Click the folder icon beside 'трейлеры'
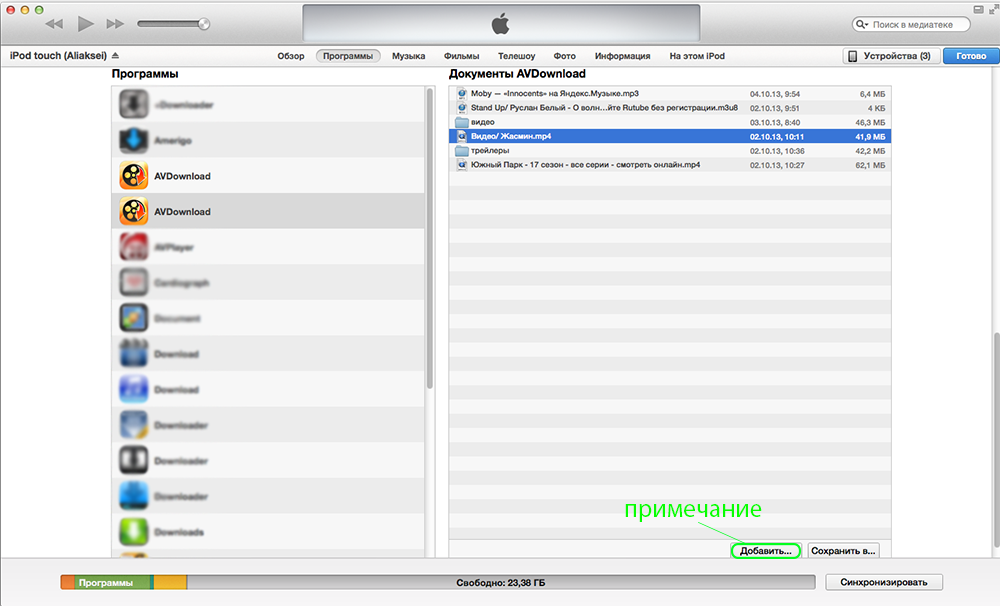 click(x=462, y=151)
